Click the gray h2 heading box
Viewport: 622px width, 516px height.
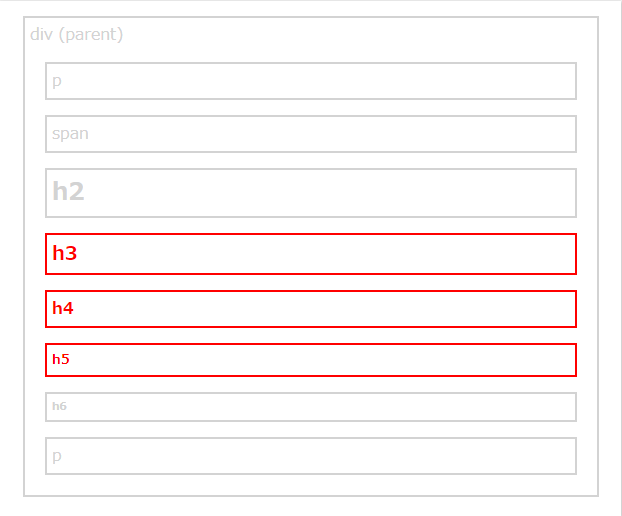point(310,193)
